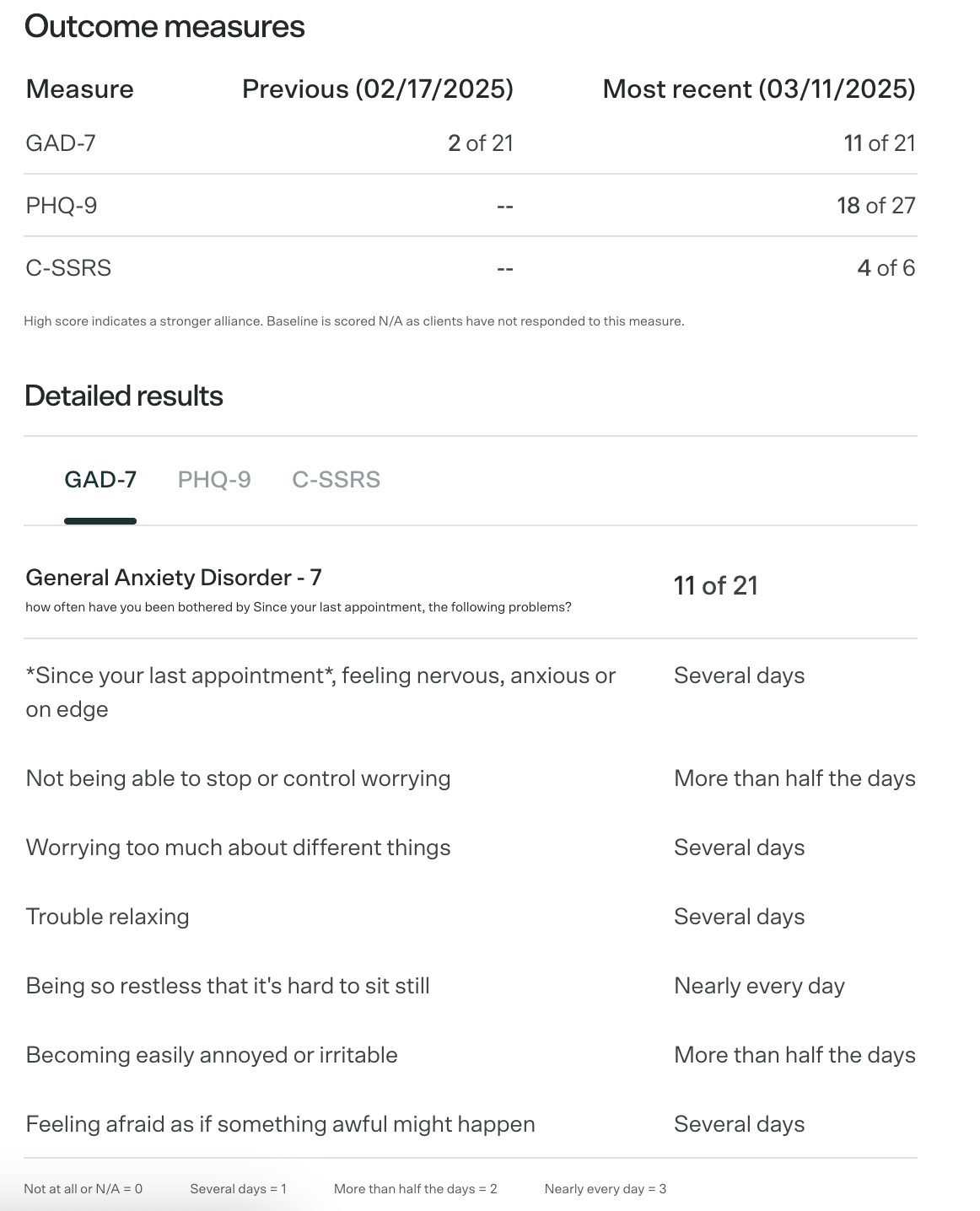Click the 2 of 21 previous GAD-7 score
The image size is (980, 1211).
click(x=481, y=143)
